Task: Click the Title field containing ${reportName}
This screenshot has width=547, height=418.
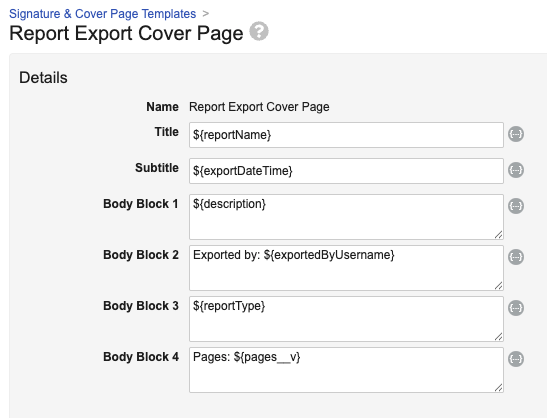Action: (346, 135)
